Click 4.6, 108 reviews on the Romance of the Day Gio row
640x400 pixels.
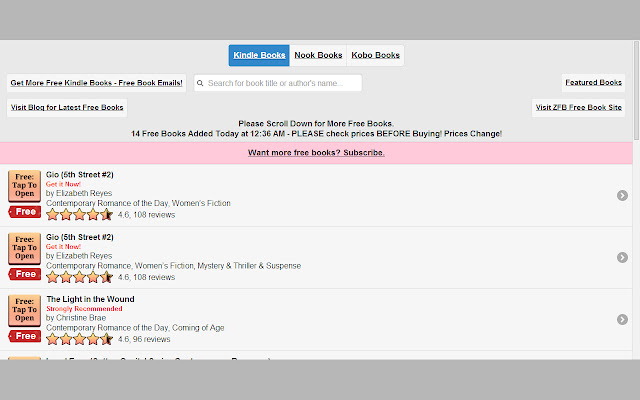[147, 215]
